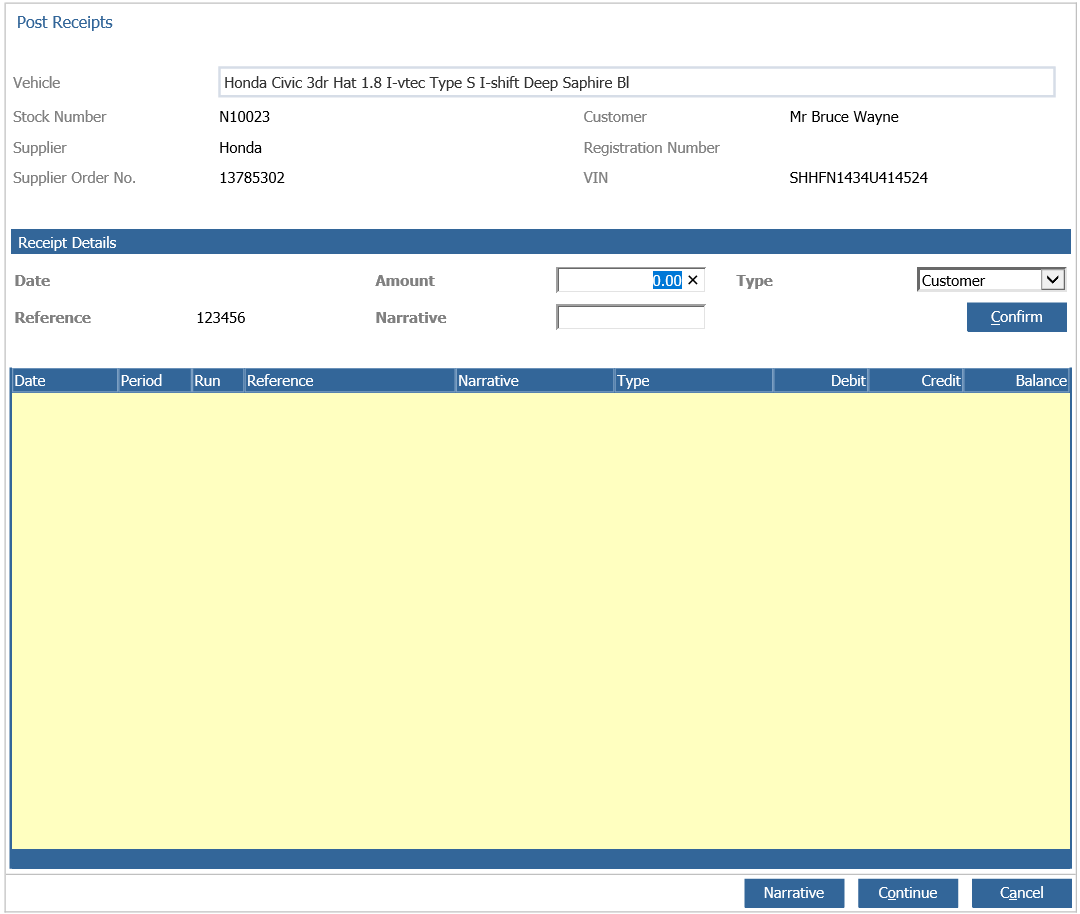Image resolution: width=1080 pixels, height=914 pixels.
Task: Click the Reference column header
Action: (278, 380)
